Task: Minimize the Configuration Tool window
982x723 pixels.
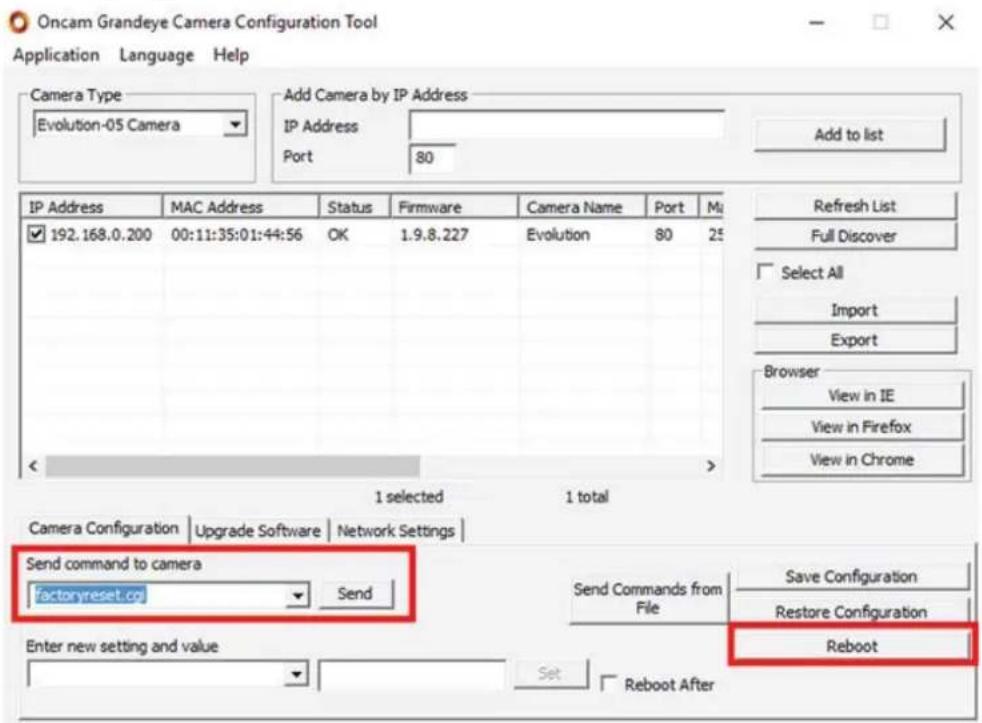Action: tap(817, 23)
